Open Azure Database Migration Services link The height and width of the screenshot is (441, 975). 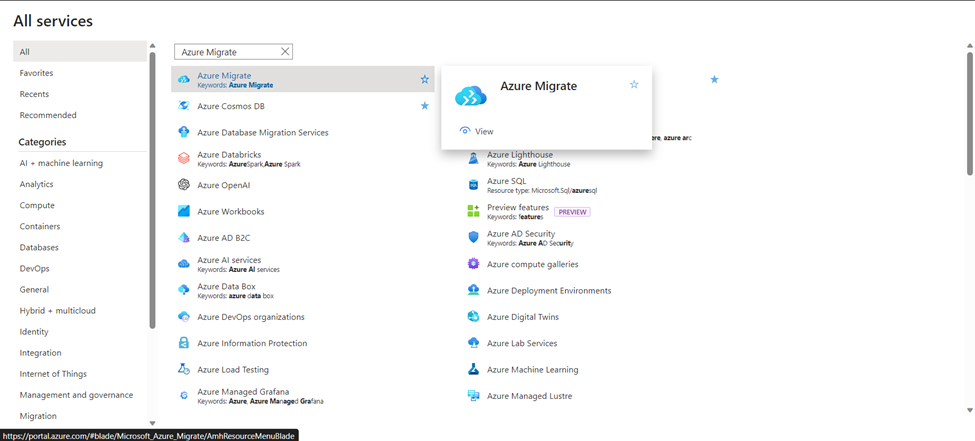click(x=263, y=132)
